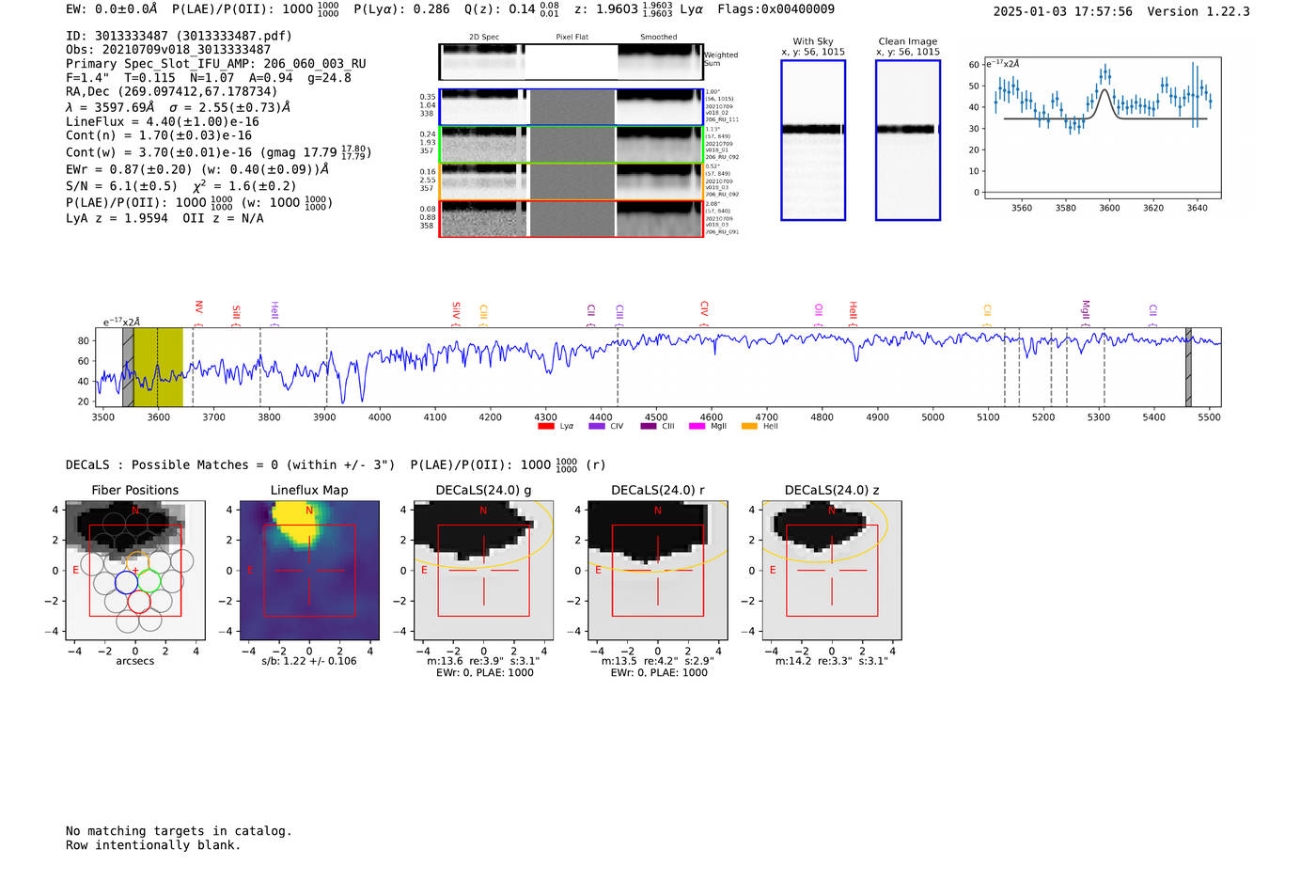
Task: Click the 'Cont(n) = 1.70(±0.03)e-16' text
Action: tap(159, 136)
